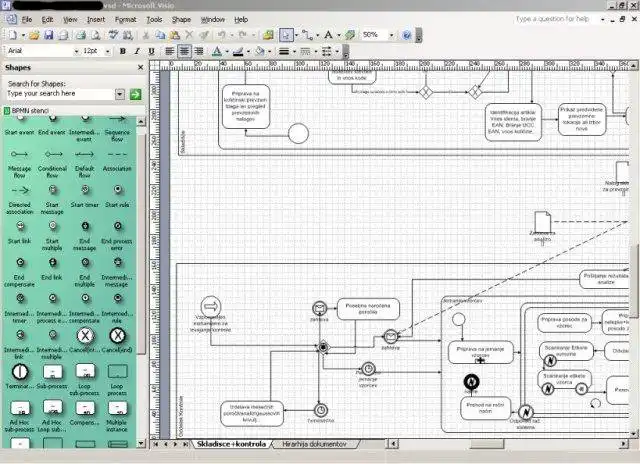
Task: Select the Terminate stencil shape
Action: click(20, 376)
